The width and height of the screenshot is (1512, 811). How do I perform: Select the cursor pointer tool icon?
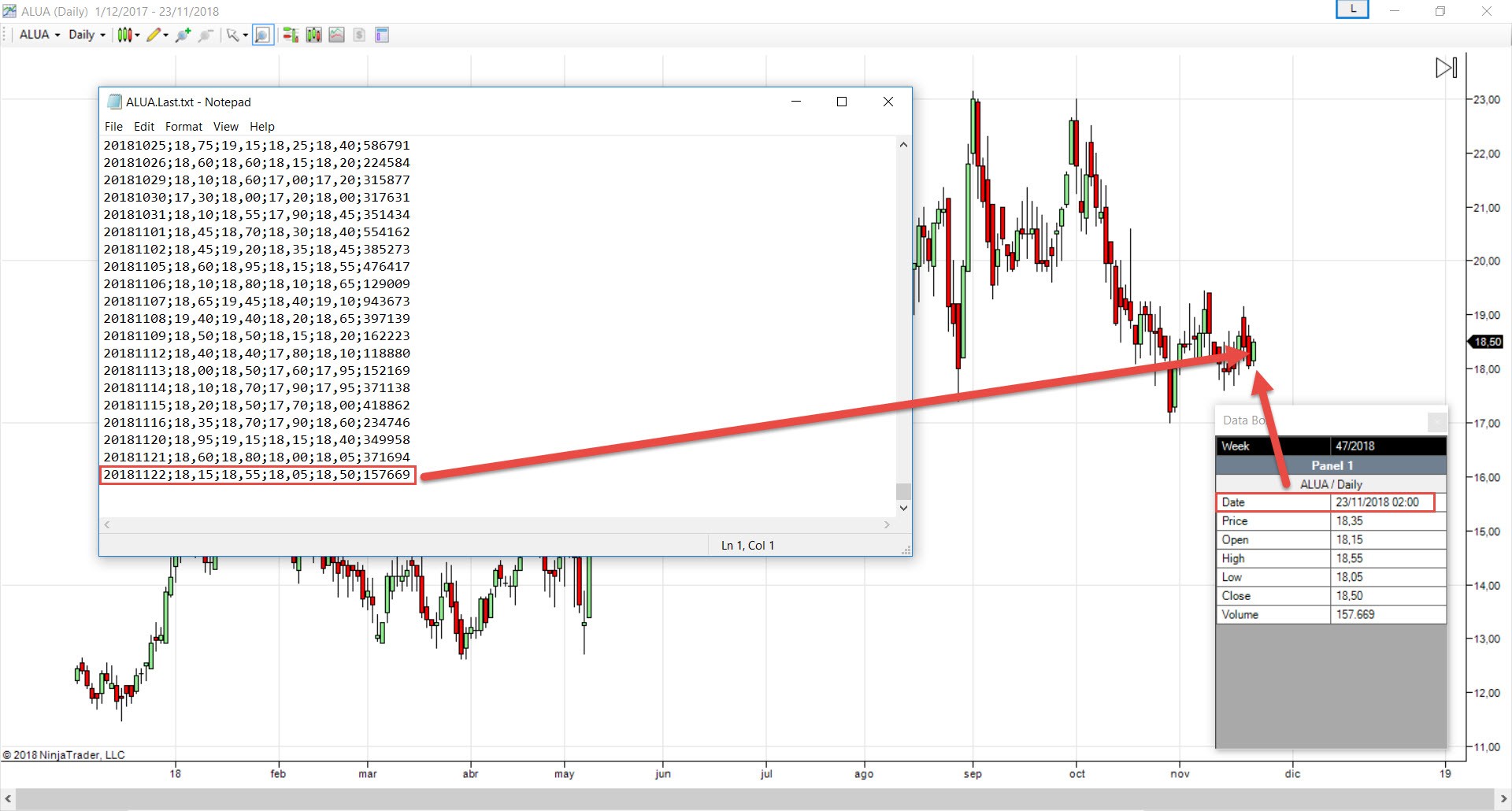(232, 35)
